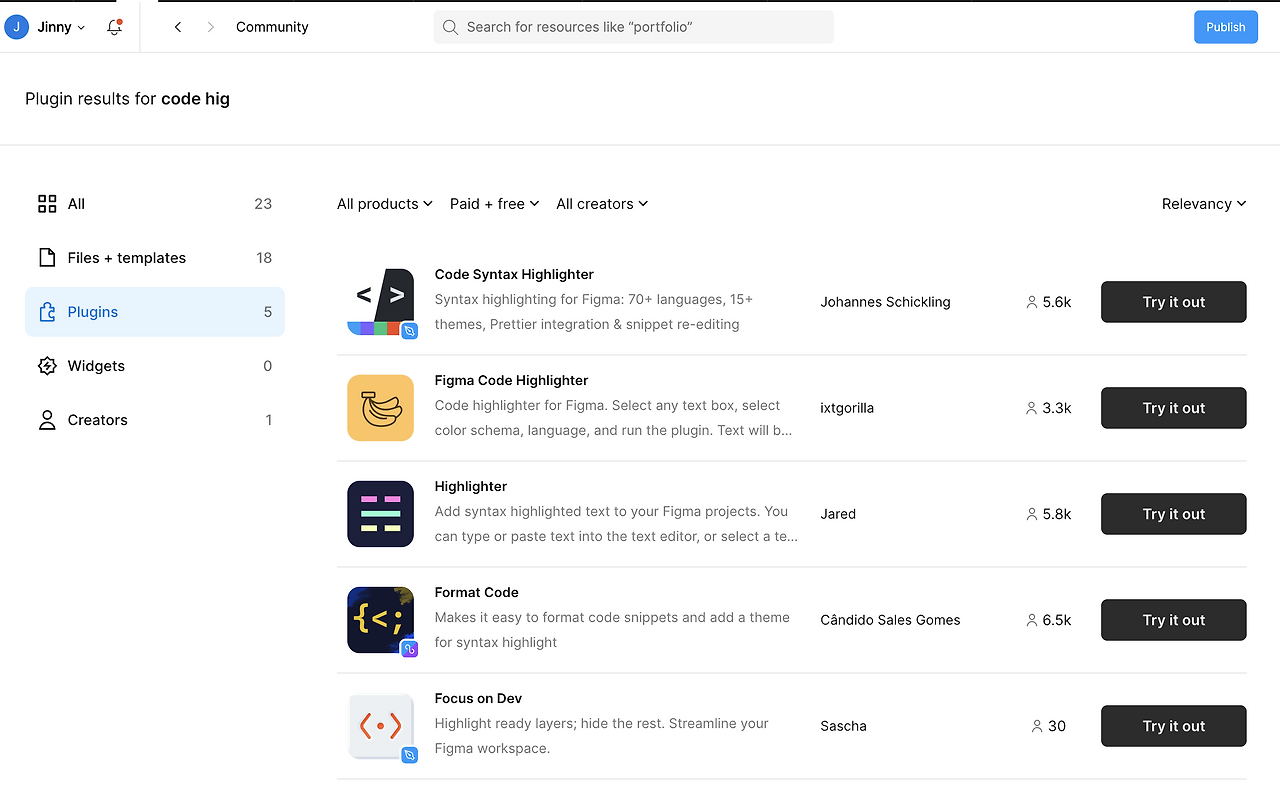This screenshot has width=1280, height=792.
Task: Click the 3.3k user count
Action: 1057,408
